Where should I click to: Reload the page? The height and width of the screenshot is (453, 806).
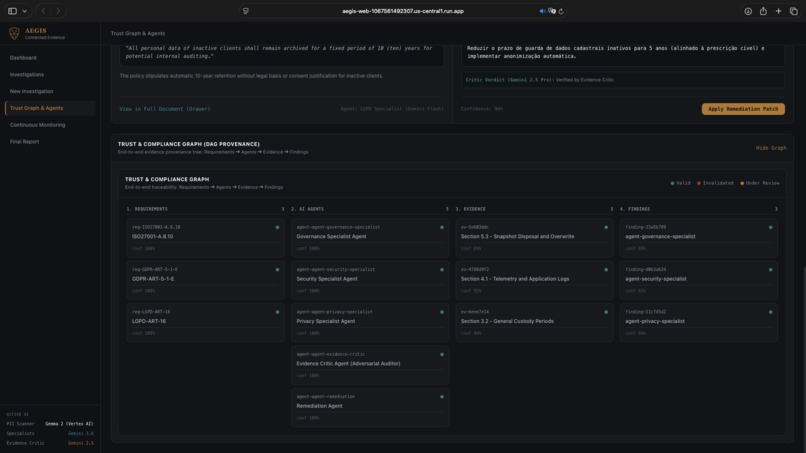pyautogui.click(x=561, y=11)
